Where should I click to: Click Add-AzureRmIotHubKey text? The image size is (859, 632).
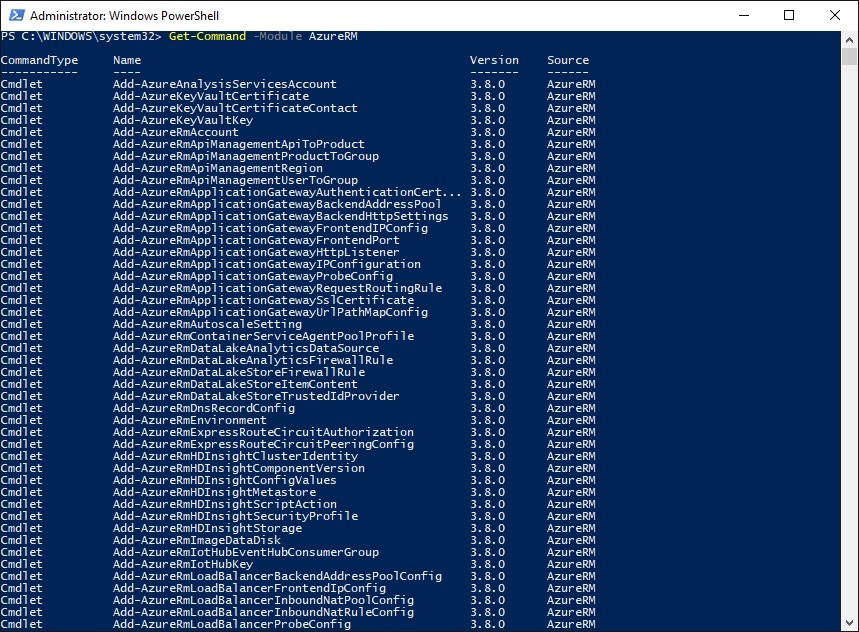(183, 566)
